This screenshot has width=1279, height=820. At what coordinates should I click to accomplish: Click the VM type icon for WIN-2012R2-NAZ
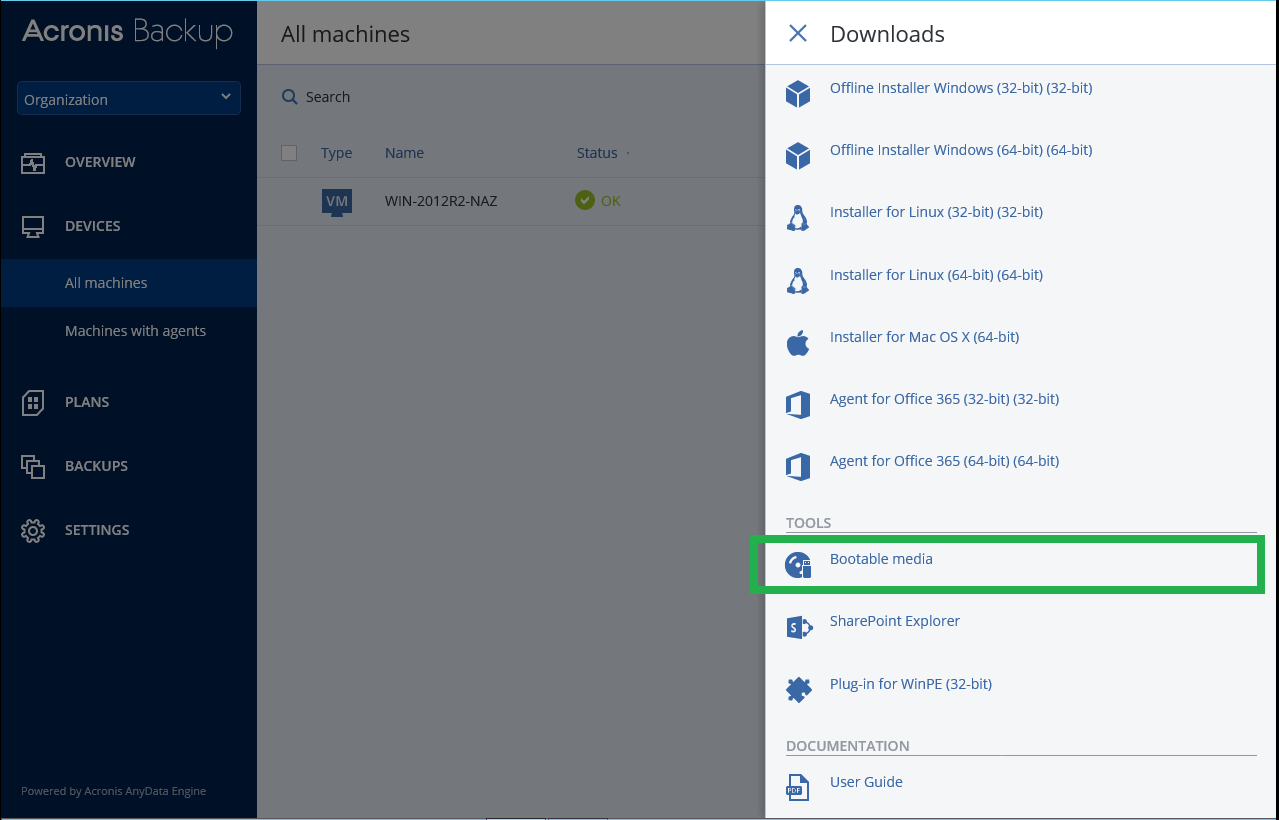click(x=337, y=203)
